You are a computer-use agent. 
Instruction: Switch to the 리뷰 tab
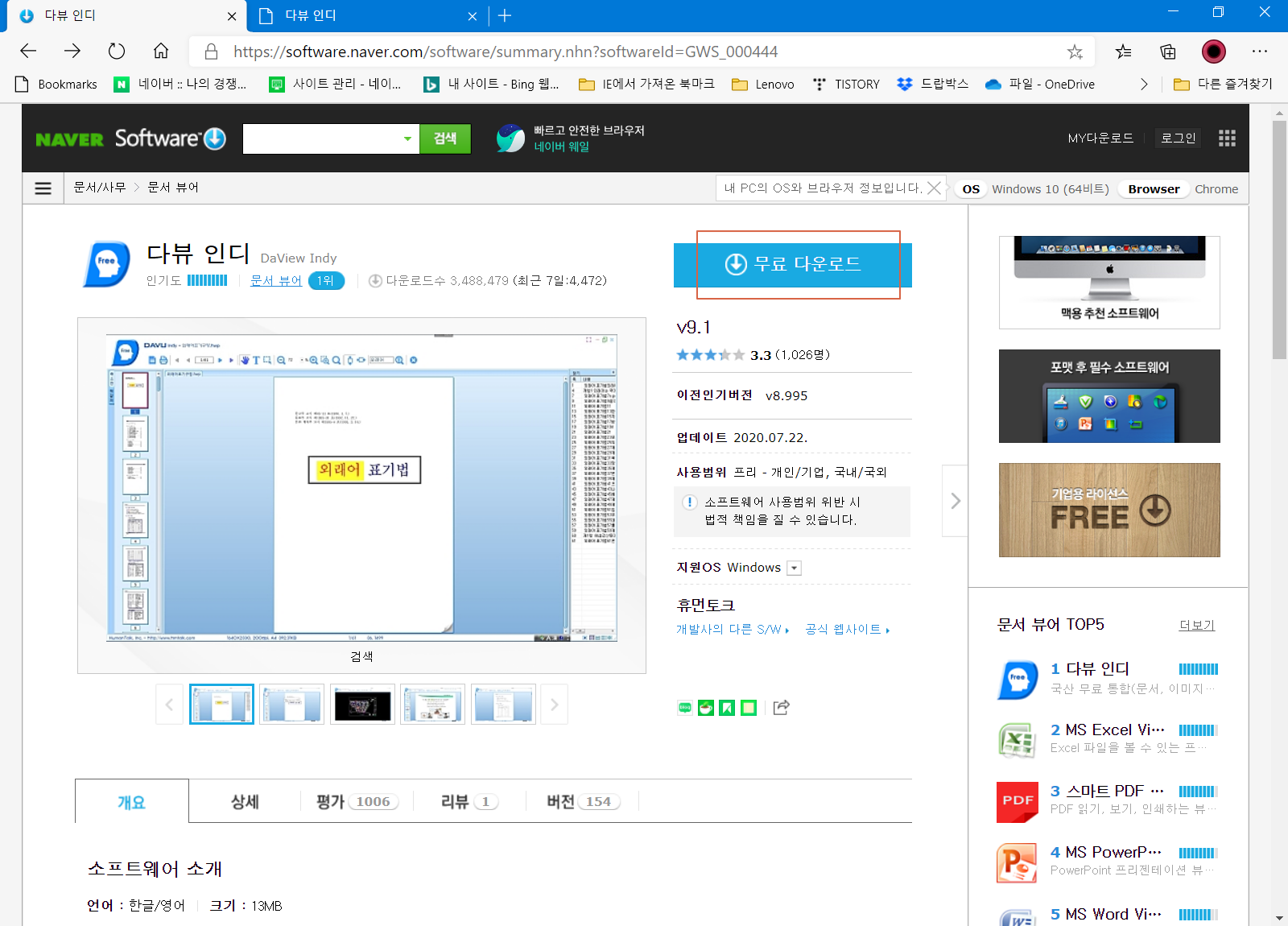tap(469, 802)
